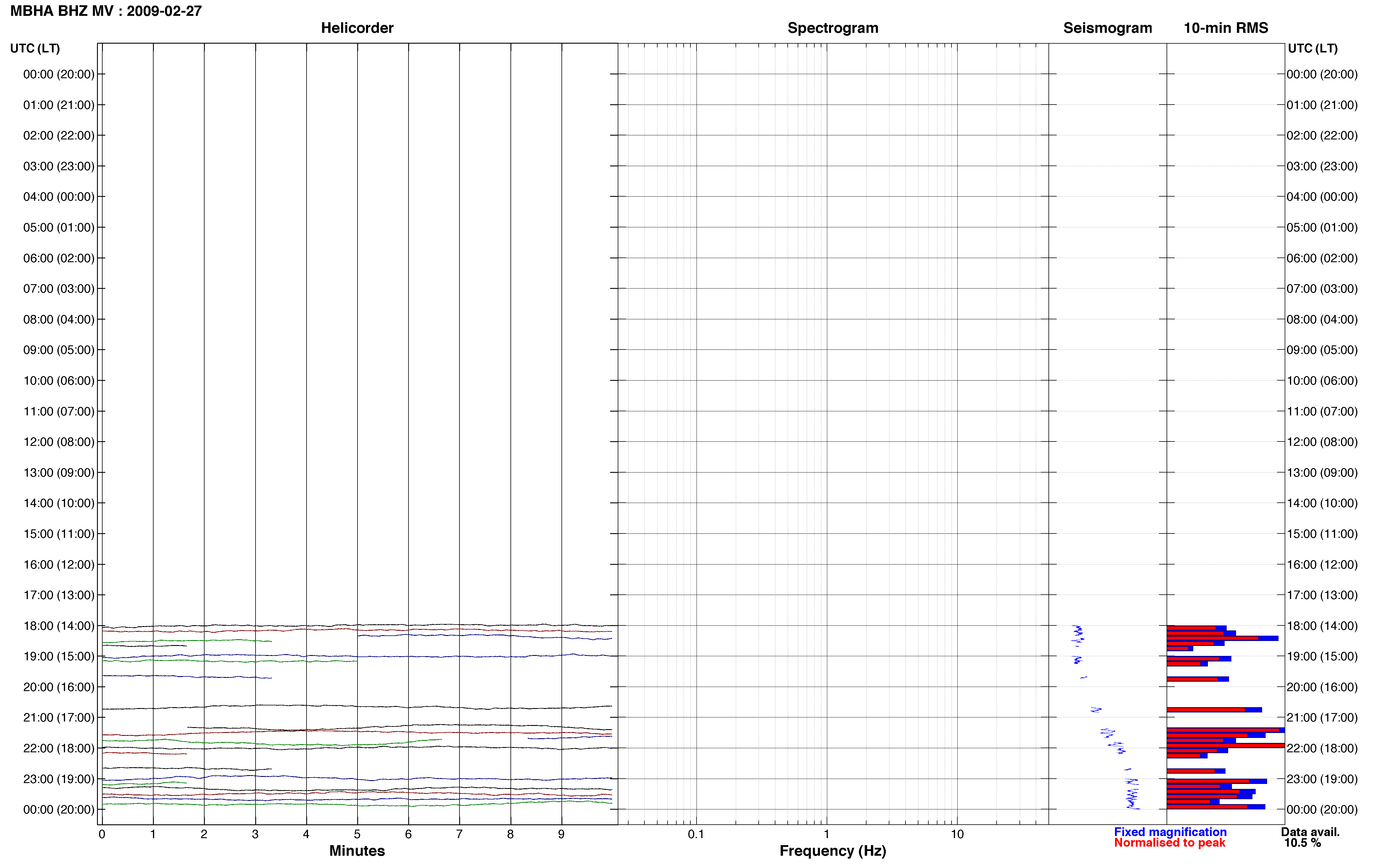
Task: Click 01:00 (21:00) on the left time axis
Action: pos(59,105)
